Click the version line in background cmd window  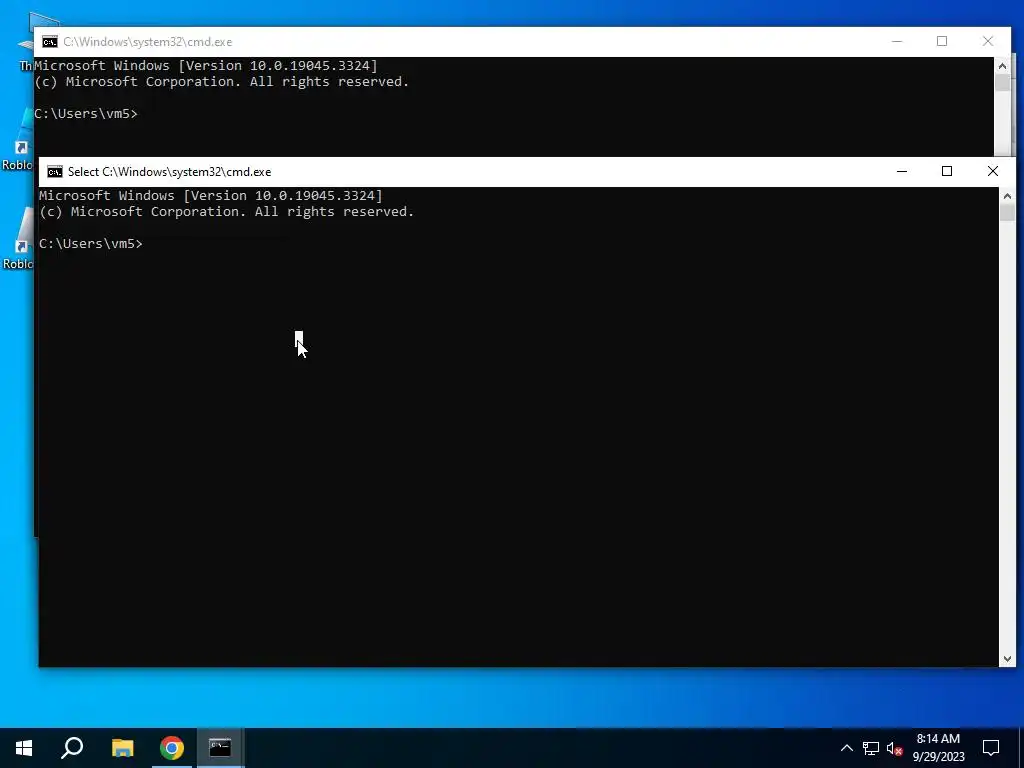coord(206,65)
